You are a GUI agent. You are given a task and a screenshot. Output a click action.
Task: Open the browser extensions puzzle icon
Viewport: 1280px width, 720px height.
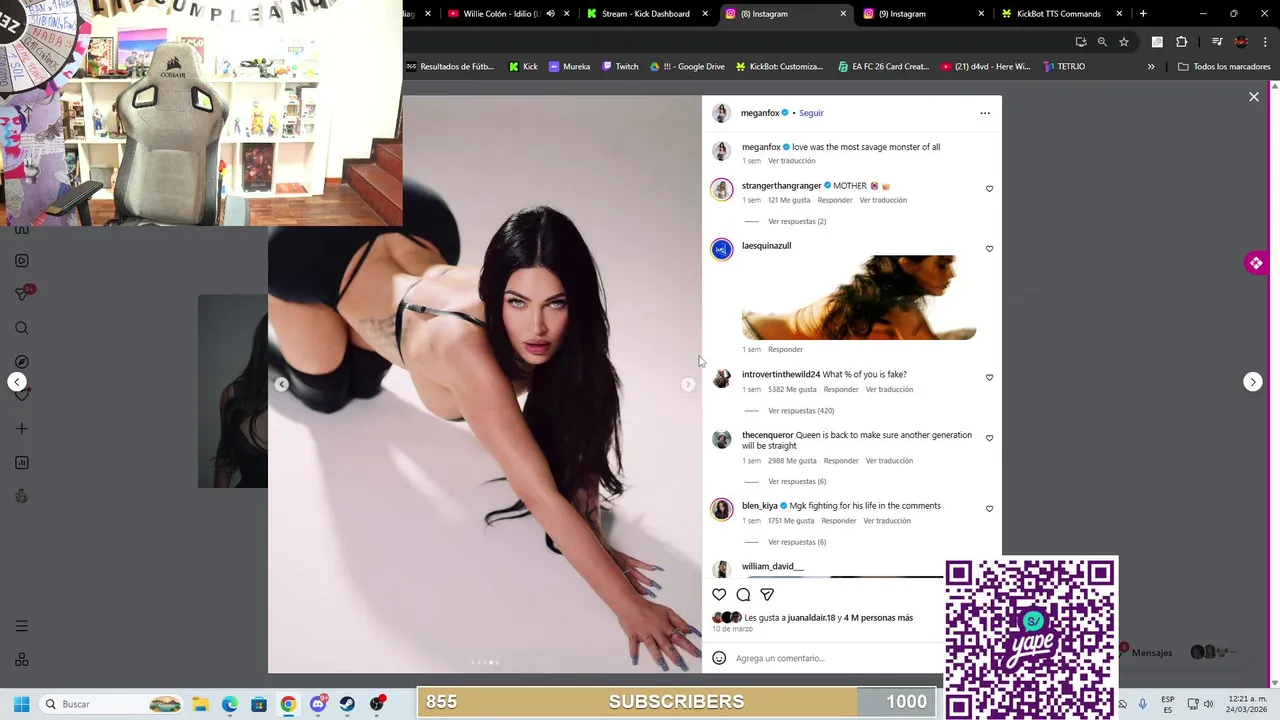(1181, 42)
